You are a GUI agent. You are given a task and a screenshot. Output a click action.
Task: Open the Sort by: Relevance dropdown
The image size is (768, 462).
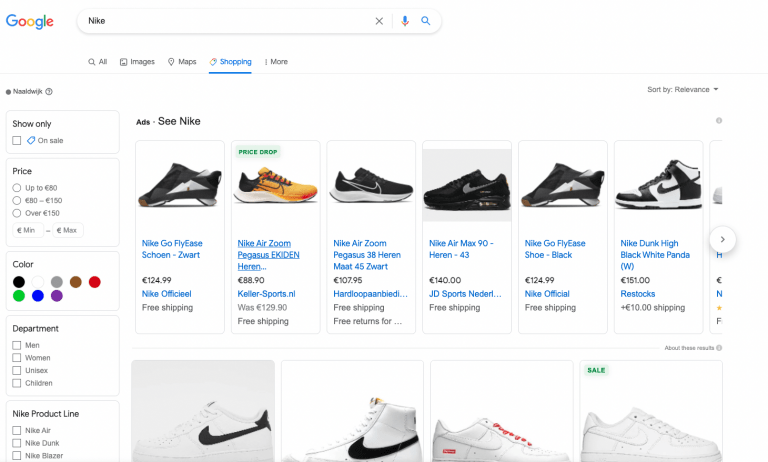click(x=683, y=90)
